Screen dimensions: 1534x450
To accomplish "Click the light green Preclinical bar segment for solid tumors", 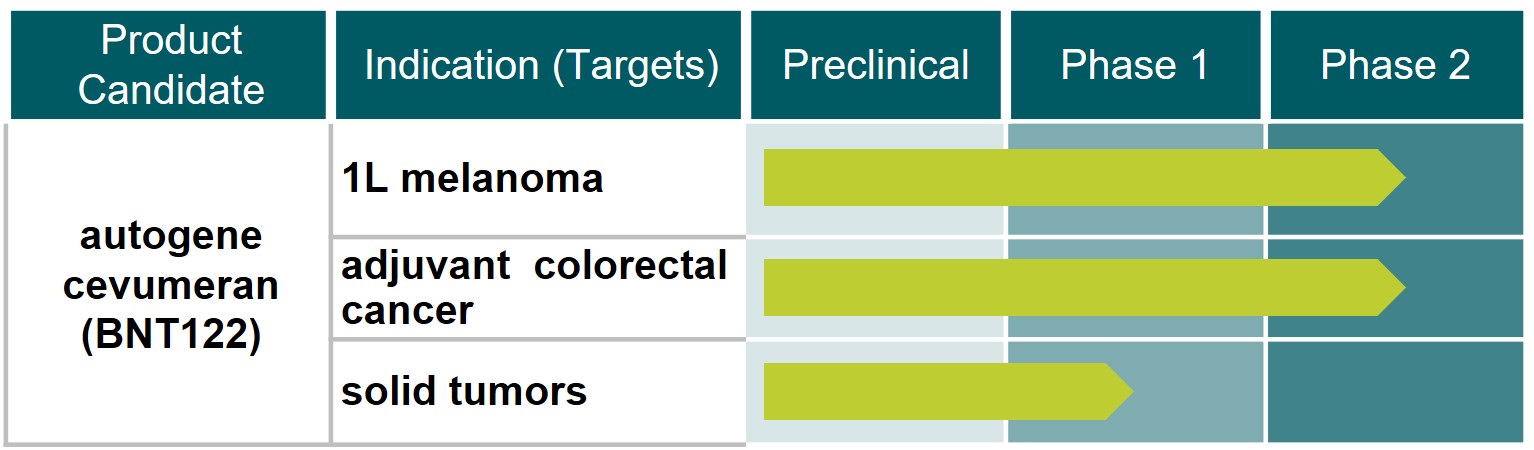I will click(880, 391).
